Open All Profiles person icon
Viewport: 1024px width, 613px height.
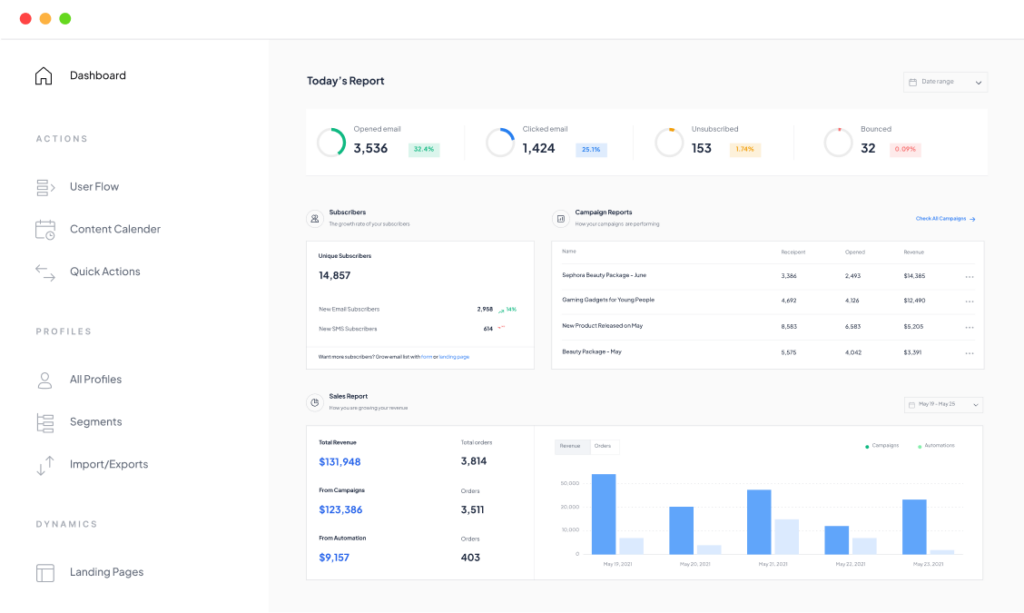pos(44,380)
